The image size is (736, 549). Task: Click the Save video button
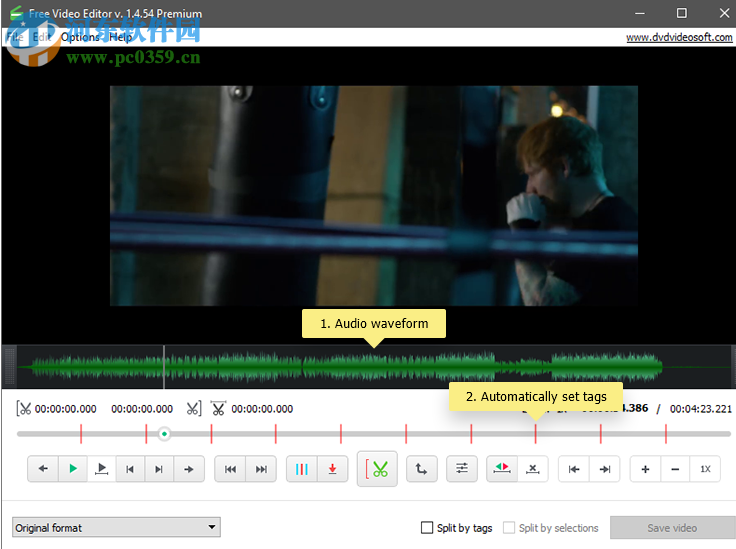tap(672, 528)
